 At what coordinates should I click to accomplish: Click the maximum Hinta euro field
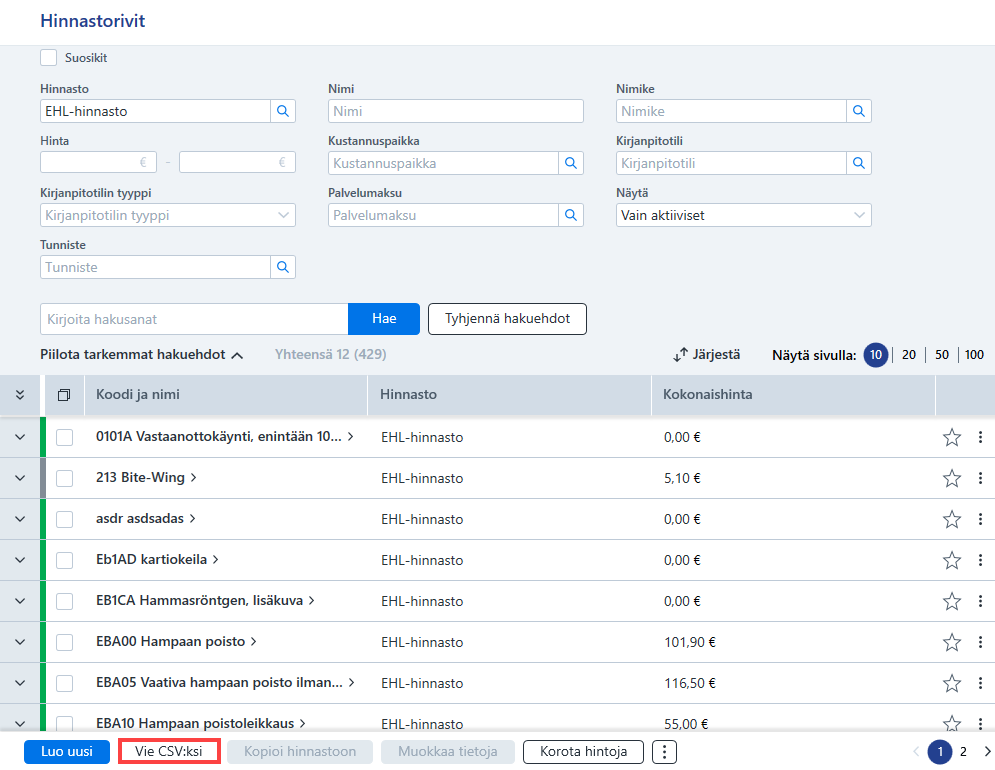pyautogui.click(x=237, y=163)
